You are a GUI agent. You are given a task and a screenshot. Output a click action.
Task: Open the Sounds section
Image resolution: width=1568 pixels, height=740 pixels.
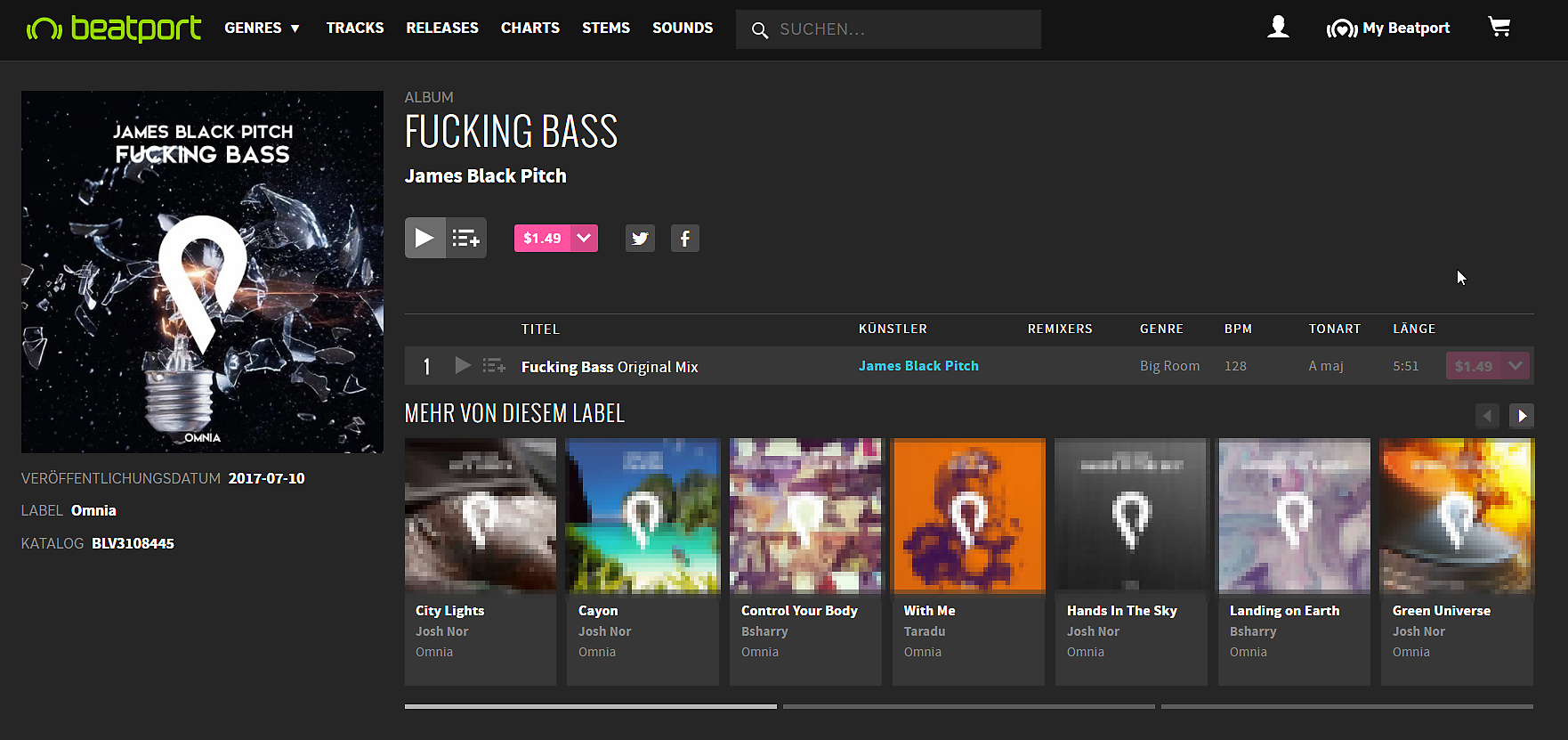[x=683, y=28]
